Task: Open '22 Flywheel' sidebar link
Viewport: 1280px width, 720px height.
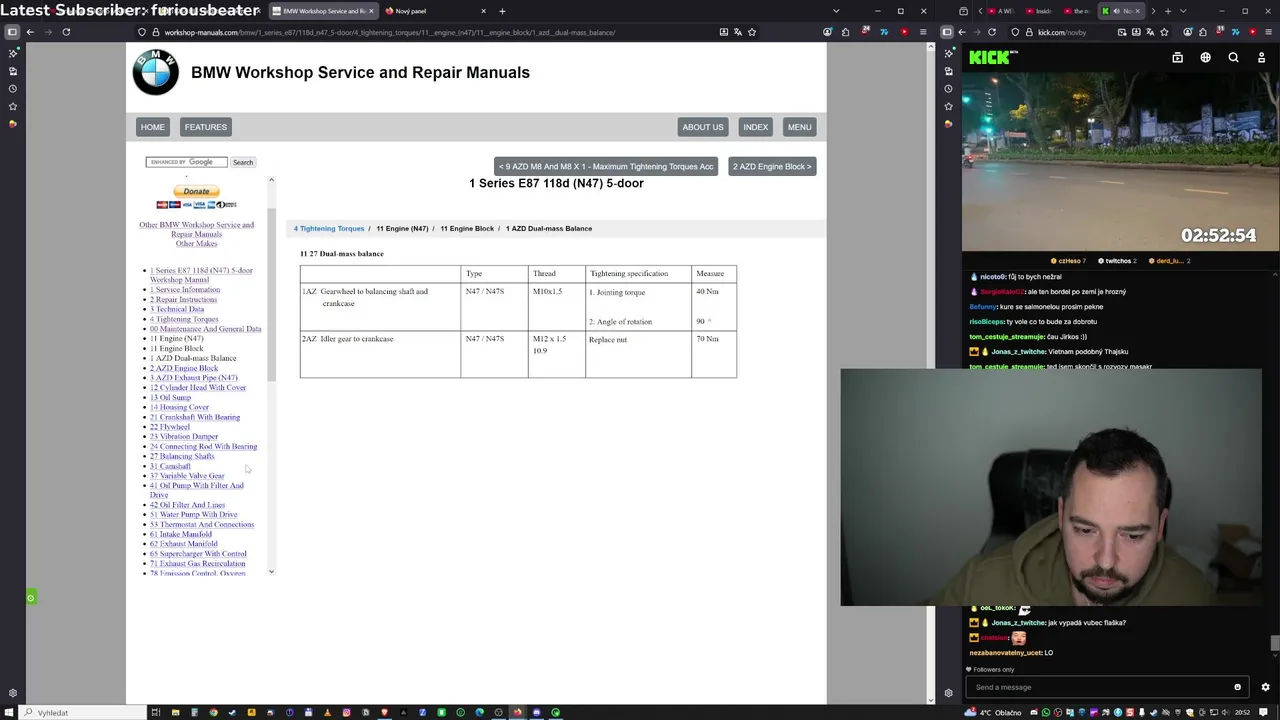Action: (x=170, y=427)
